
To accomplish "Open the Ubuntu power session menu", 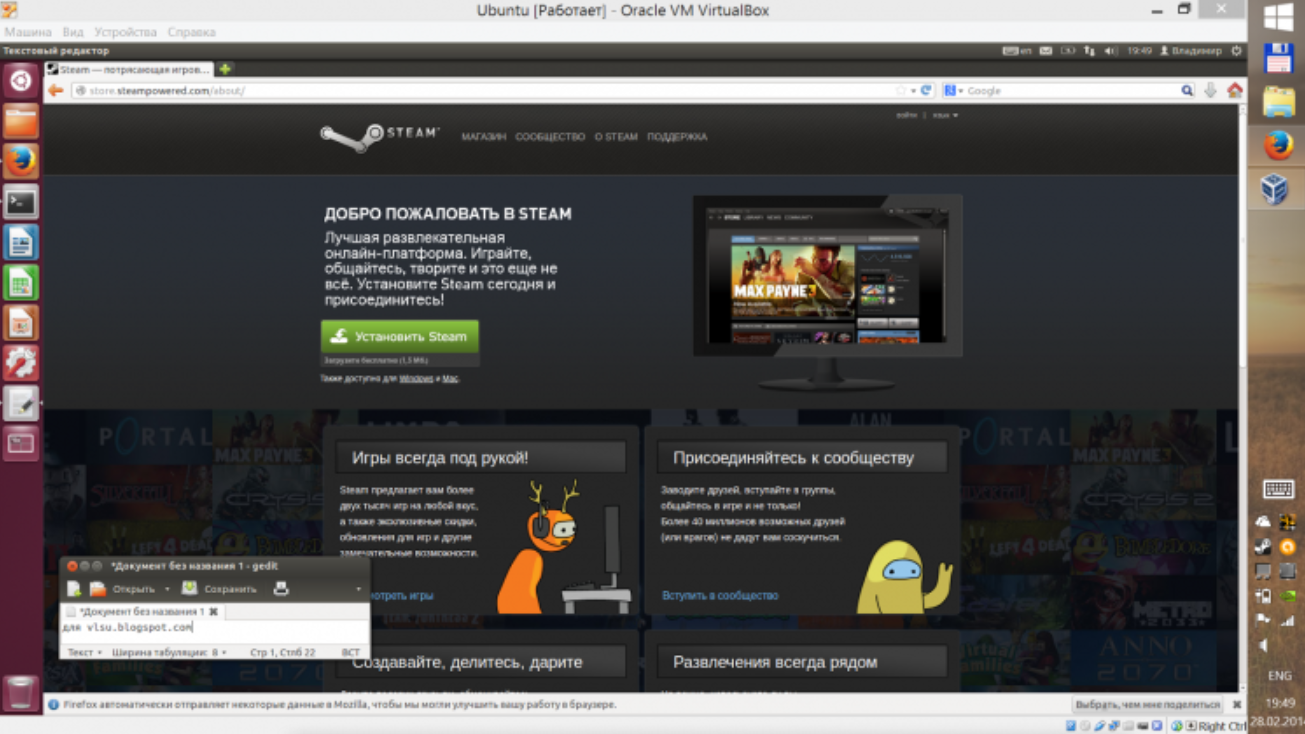I will coord(1236,51).
